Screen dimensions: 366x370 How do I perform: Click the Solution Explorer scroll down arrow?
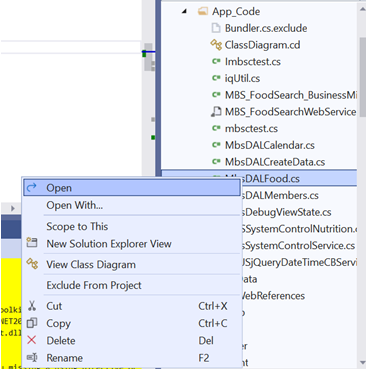[x=362, y=363]
